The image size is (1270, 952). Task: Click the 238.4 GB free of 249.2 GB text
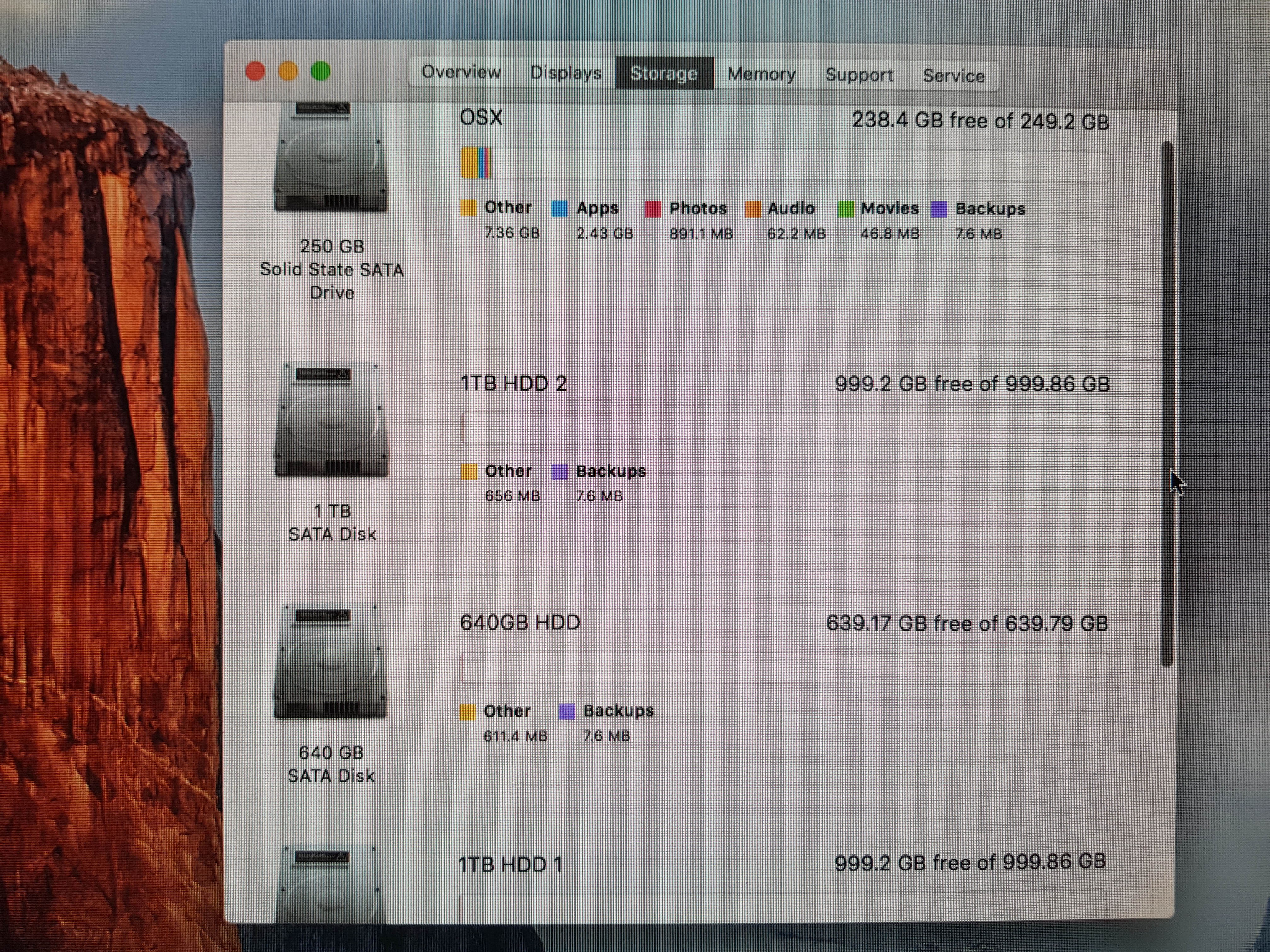(x=980, y=121)
